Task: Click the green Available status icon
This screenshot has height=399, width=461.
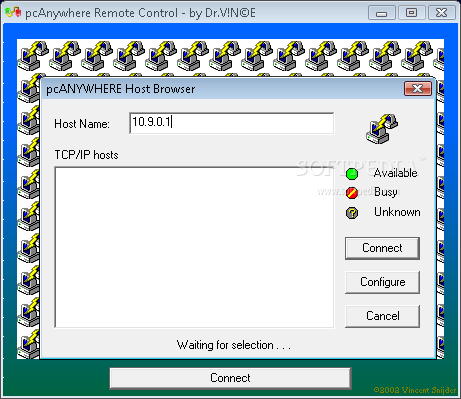Action: [352, 174]
